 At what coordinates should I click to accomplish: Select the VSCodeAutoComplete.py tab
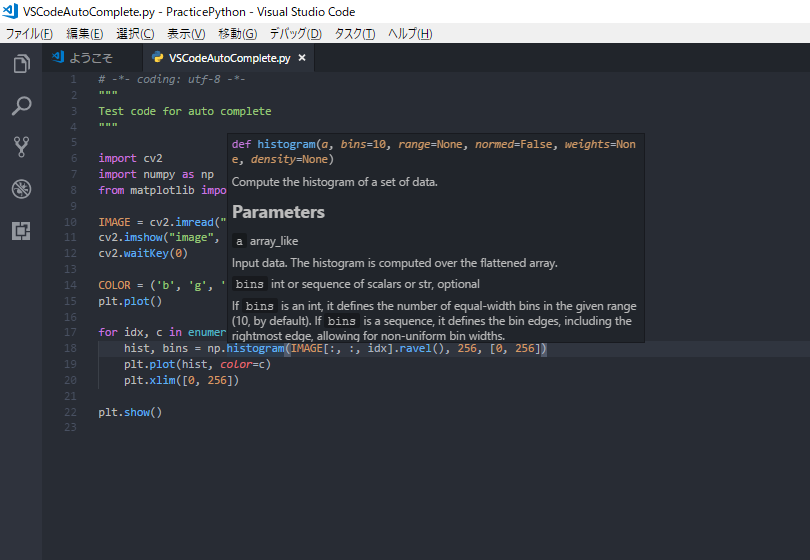229,58
